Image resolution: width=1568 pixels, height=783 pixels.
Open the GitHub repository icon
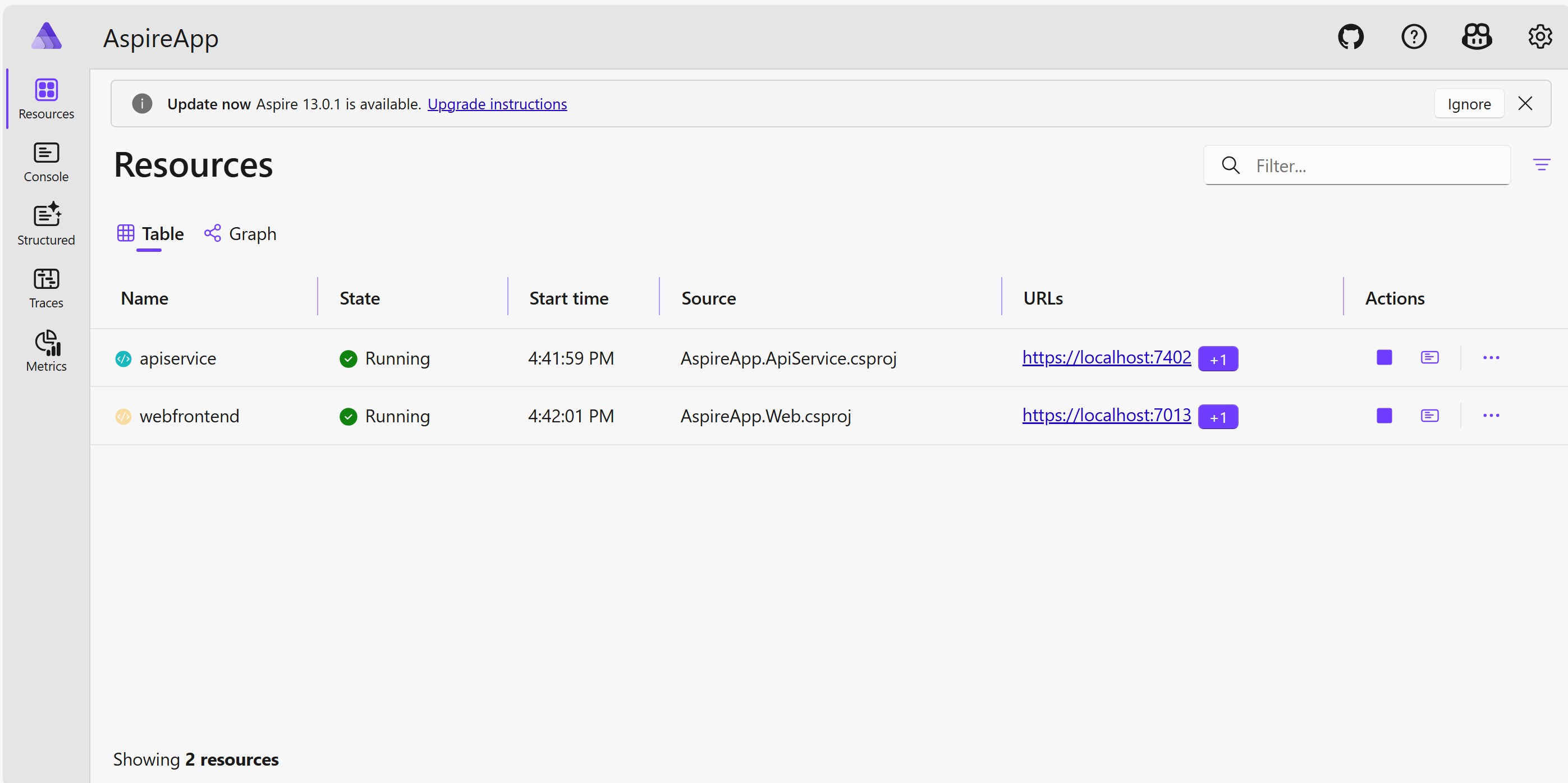tap(1351, 37)
